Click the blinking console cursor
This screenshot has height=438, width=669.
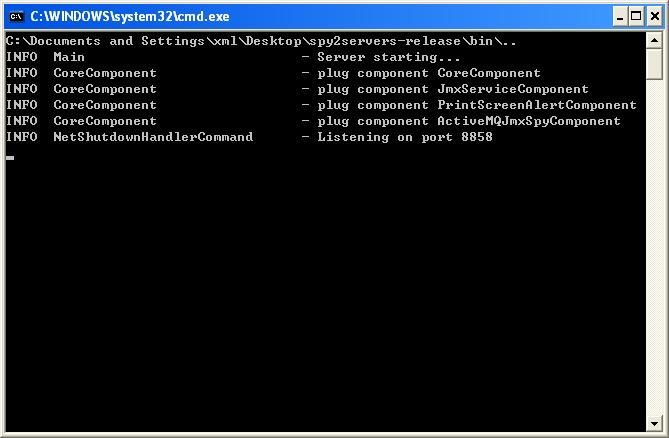click(x=10, y=158)
